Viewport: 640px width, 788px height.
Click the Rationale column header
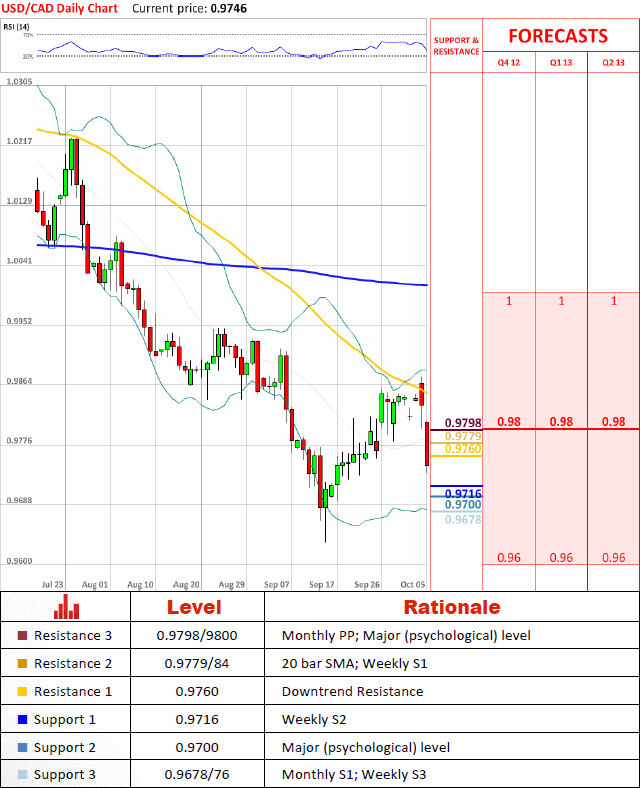451,607
